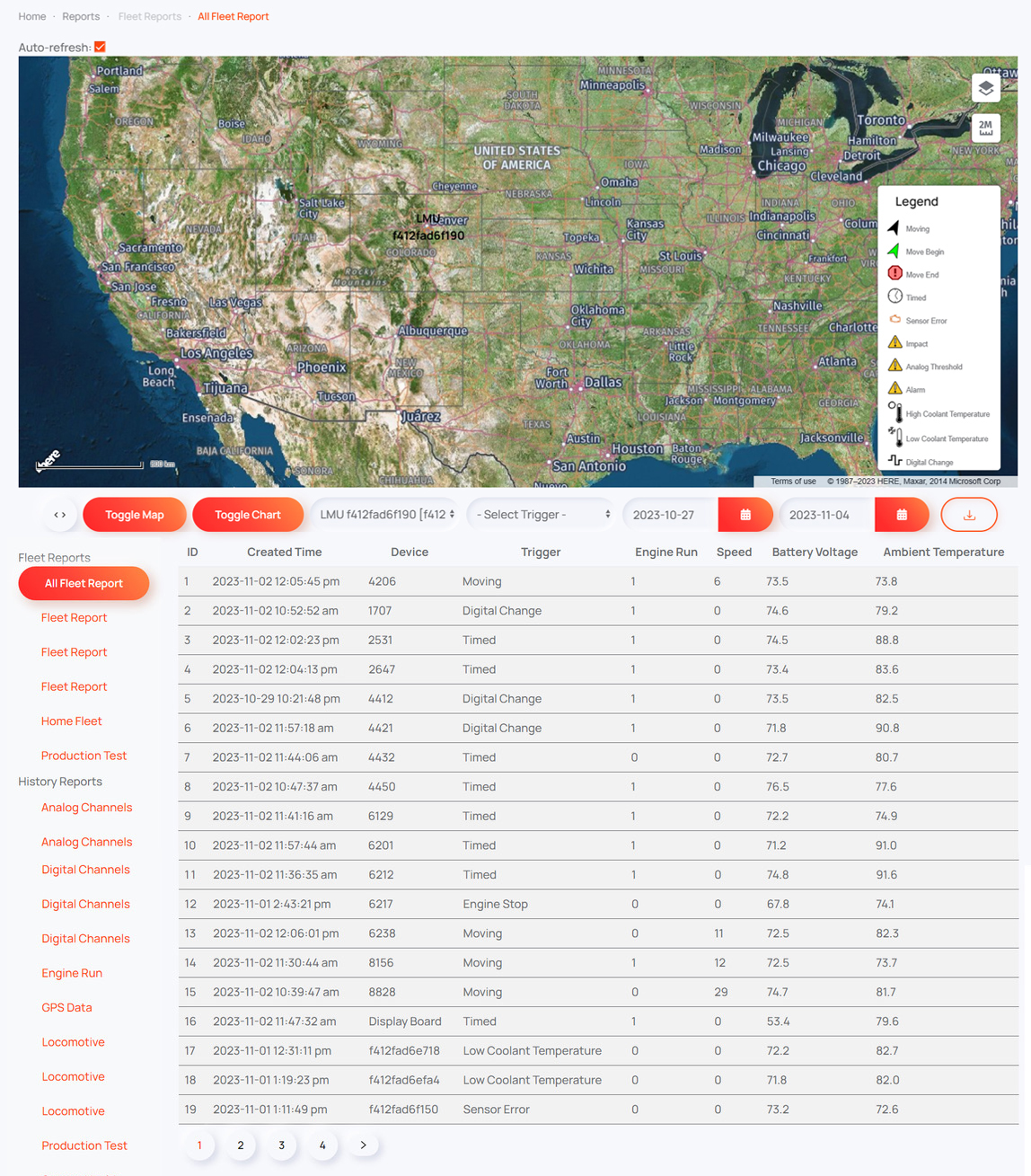Open the start date calendar picker
Image resolution: width=1031 pixels, height=1176 pixels.
click(x=745, y=515)
